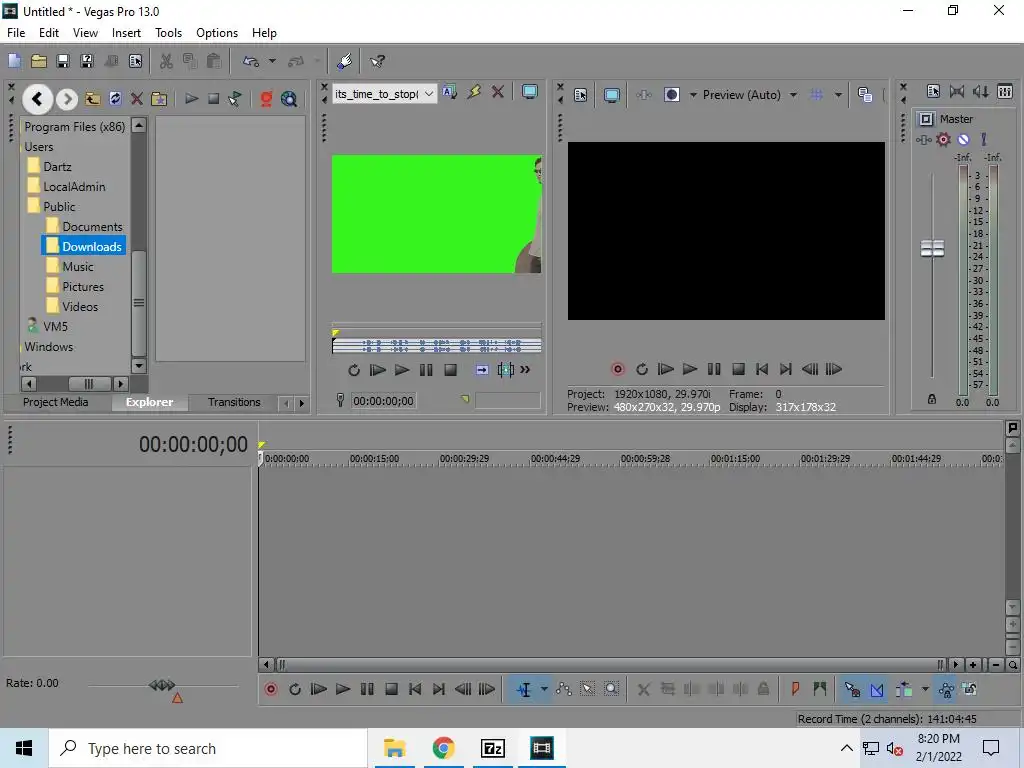Toggle Auto Preview in Explorer toolbar
The width and height of the screenshot is (1024, 768).
[234, 99]
